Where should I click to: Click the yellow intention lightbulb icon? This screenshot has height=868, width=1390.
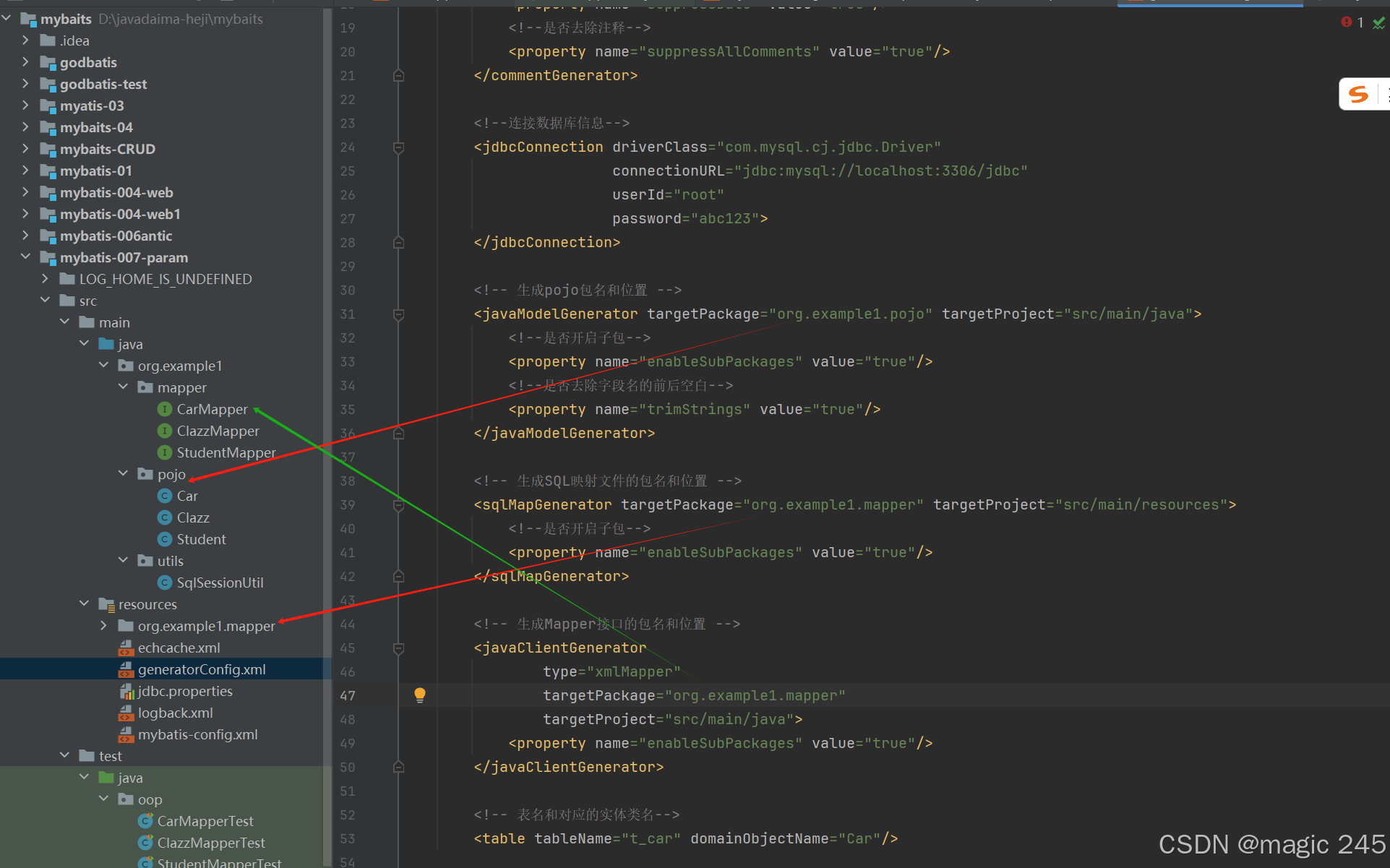coord(419,695)
